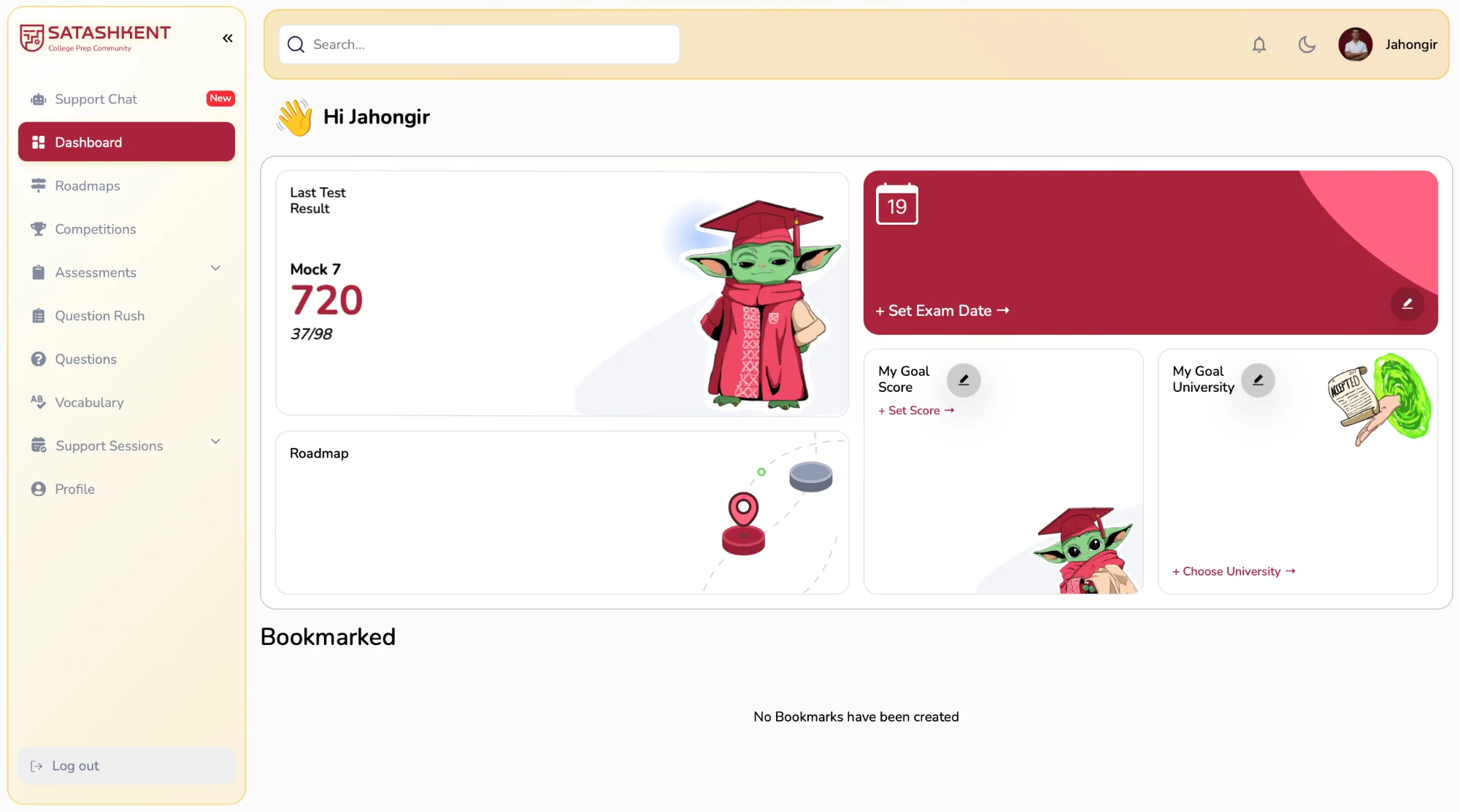Open the Roadmap card
1460x812 pixels.
562,512
